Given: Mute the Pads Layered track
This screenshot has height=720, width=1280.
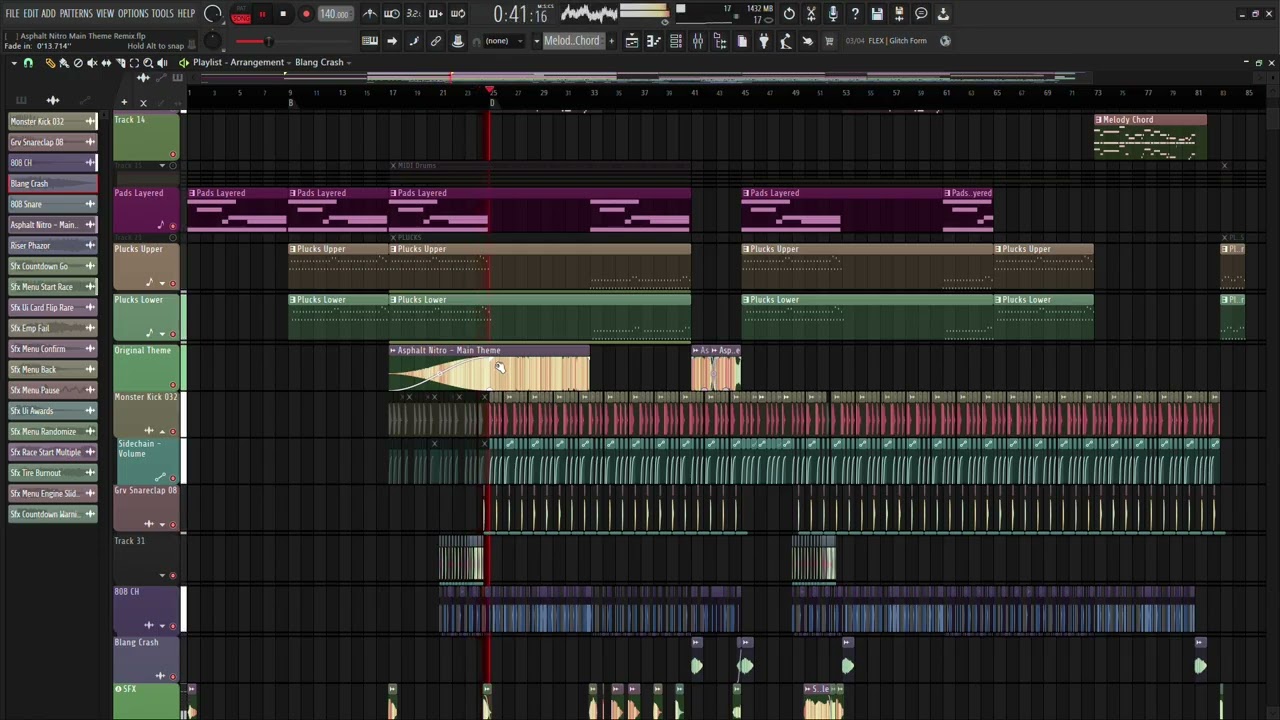Looking at the screenshot, I should pyautogui.click(x=172, y=227).
